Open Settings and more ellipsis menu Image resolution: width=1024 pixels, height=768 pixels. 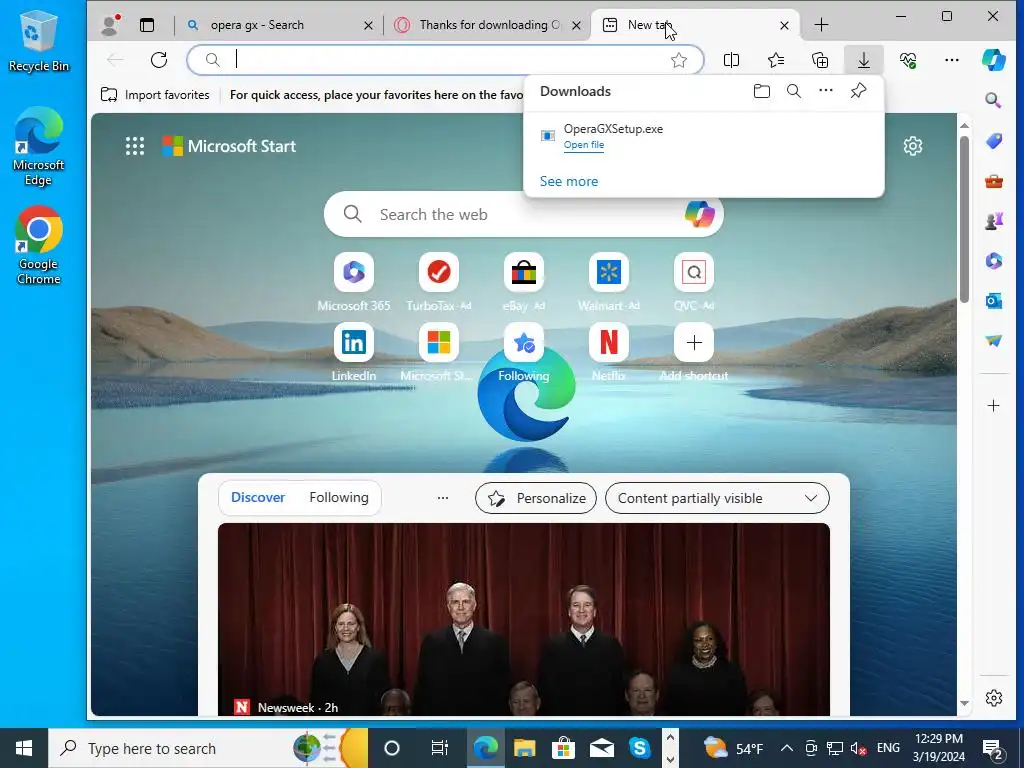tap(952, 60)
